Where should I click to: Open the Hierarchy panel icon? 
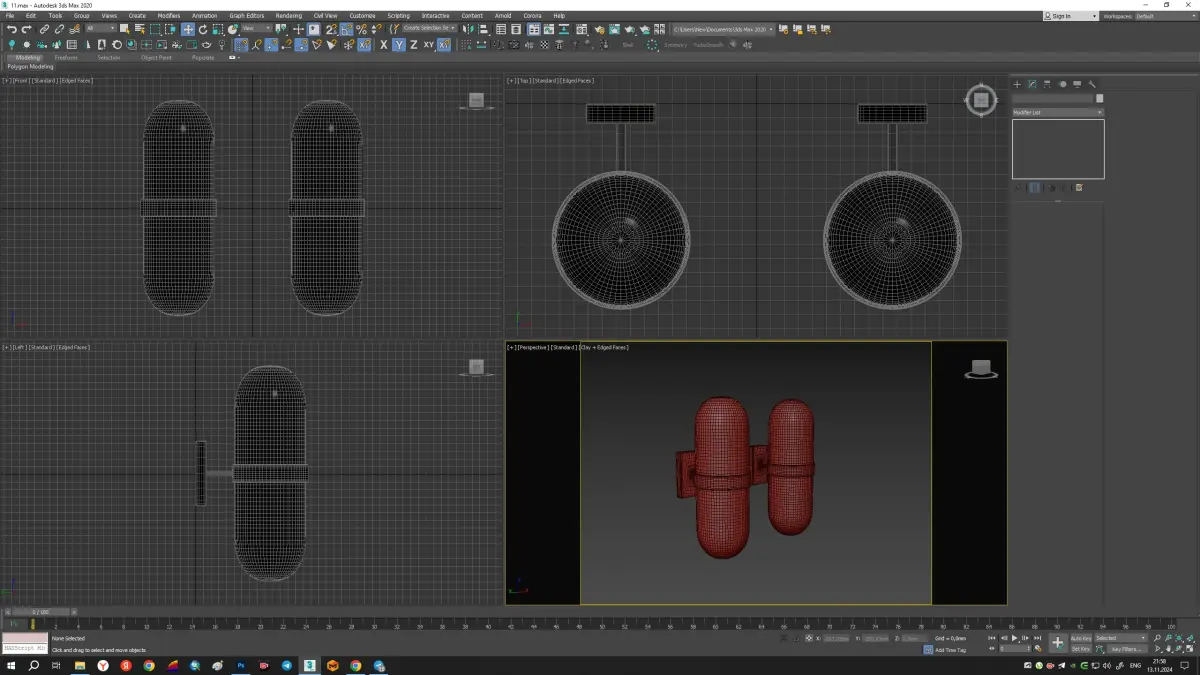[x=1047, y=84]
